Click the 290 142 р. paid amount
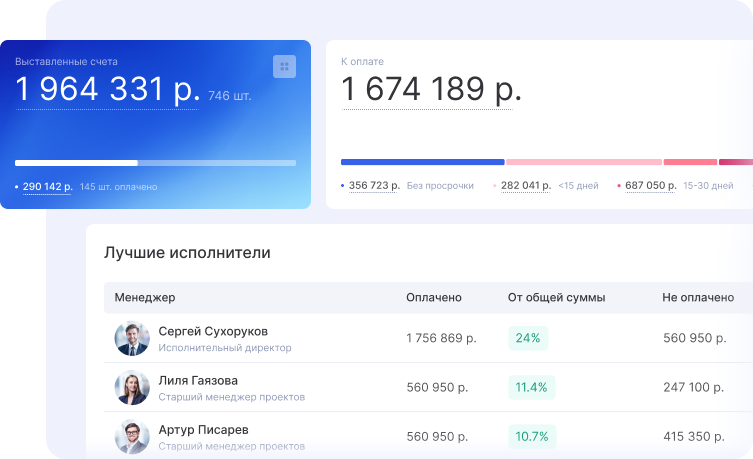The width and height of the screenshot is (753, 459). pos(47,186)
